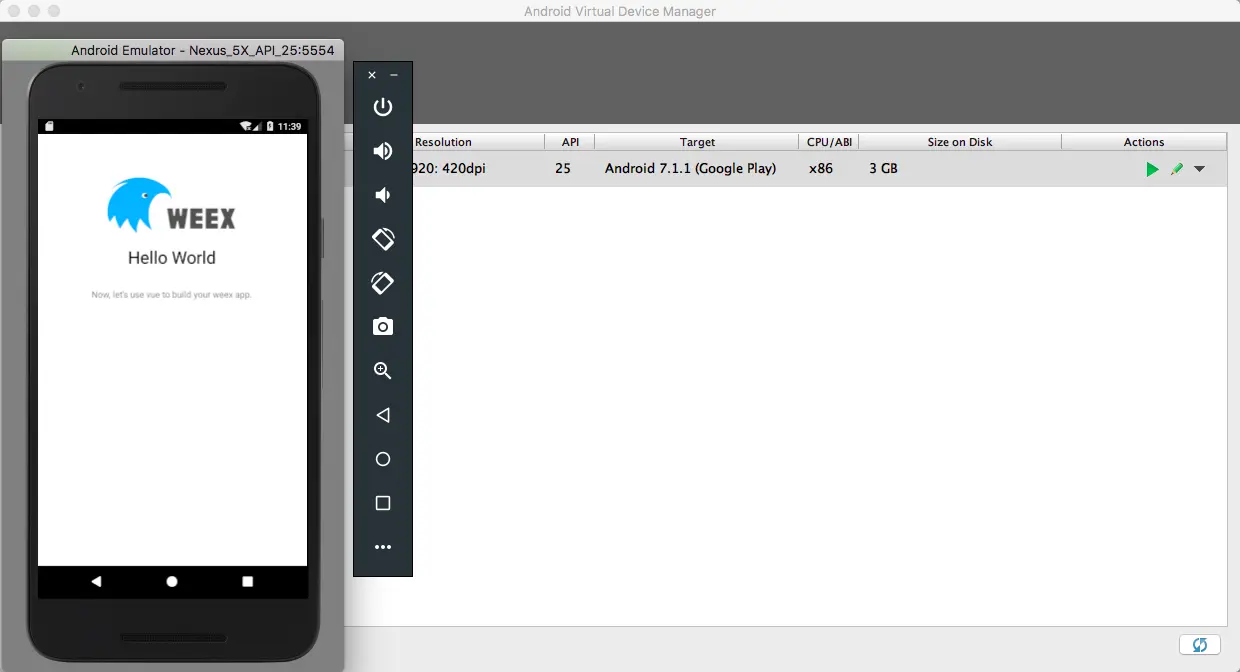Tap the Hello World text in the app

tap(172, 258)
